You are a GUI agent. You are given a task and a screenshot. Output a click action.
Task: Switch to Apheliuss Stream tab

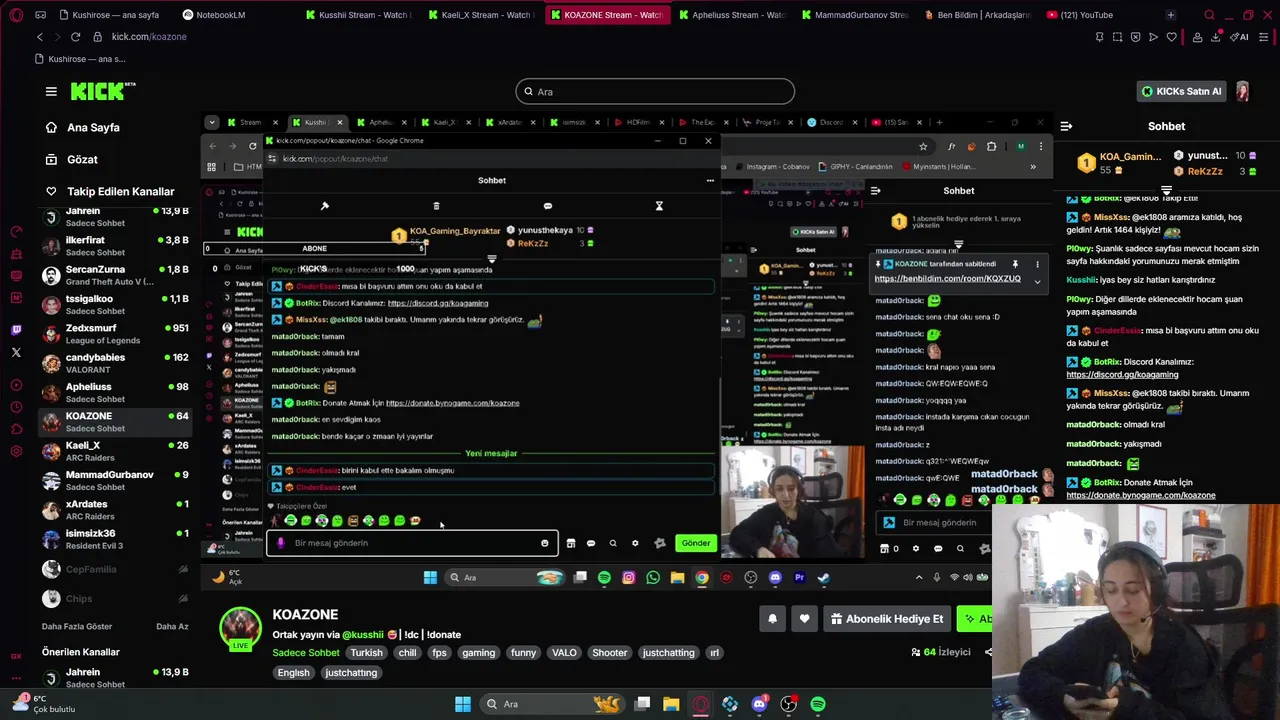tap(731, 15)
